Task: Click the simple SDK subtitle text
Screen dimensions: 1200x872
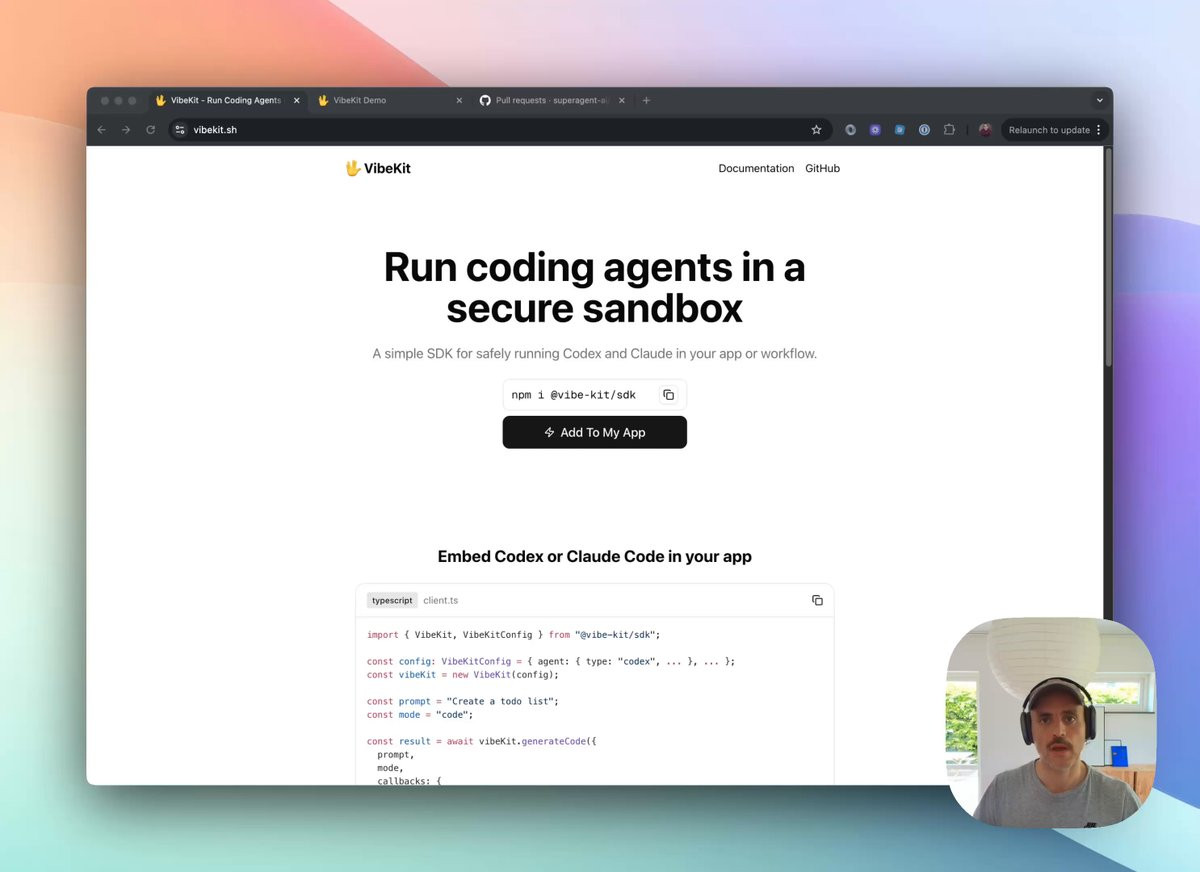Action: tap(595, 354)
